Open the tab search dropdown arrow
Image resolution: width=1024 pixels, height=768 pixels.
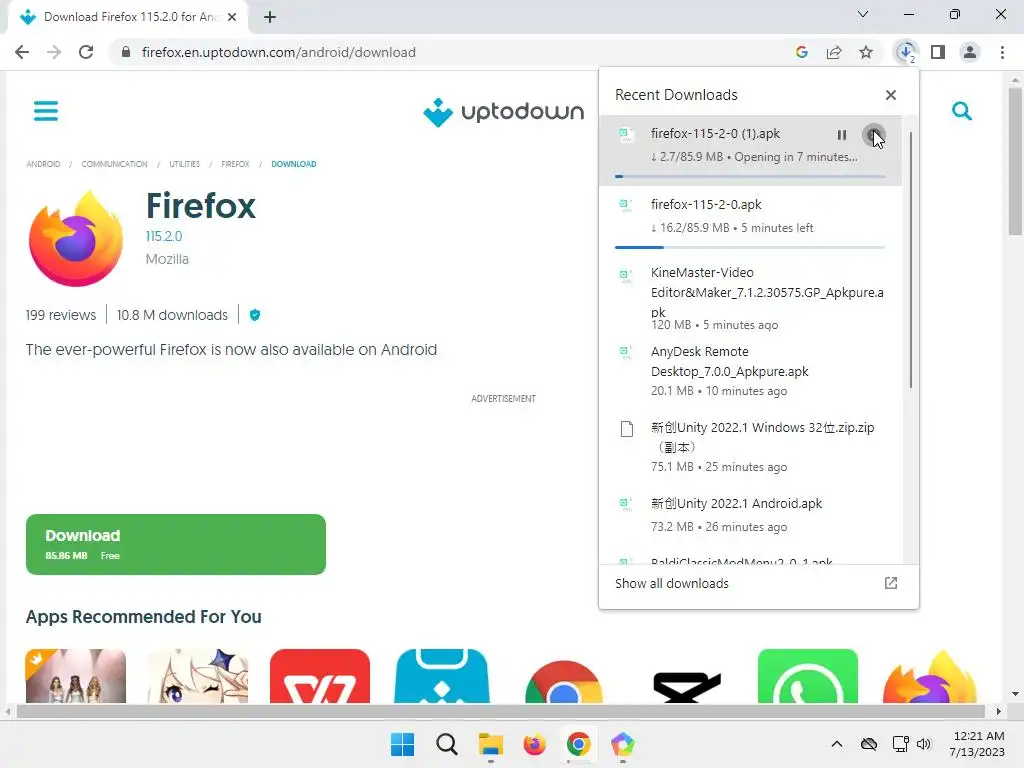coord(863,14)
